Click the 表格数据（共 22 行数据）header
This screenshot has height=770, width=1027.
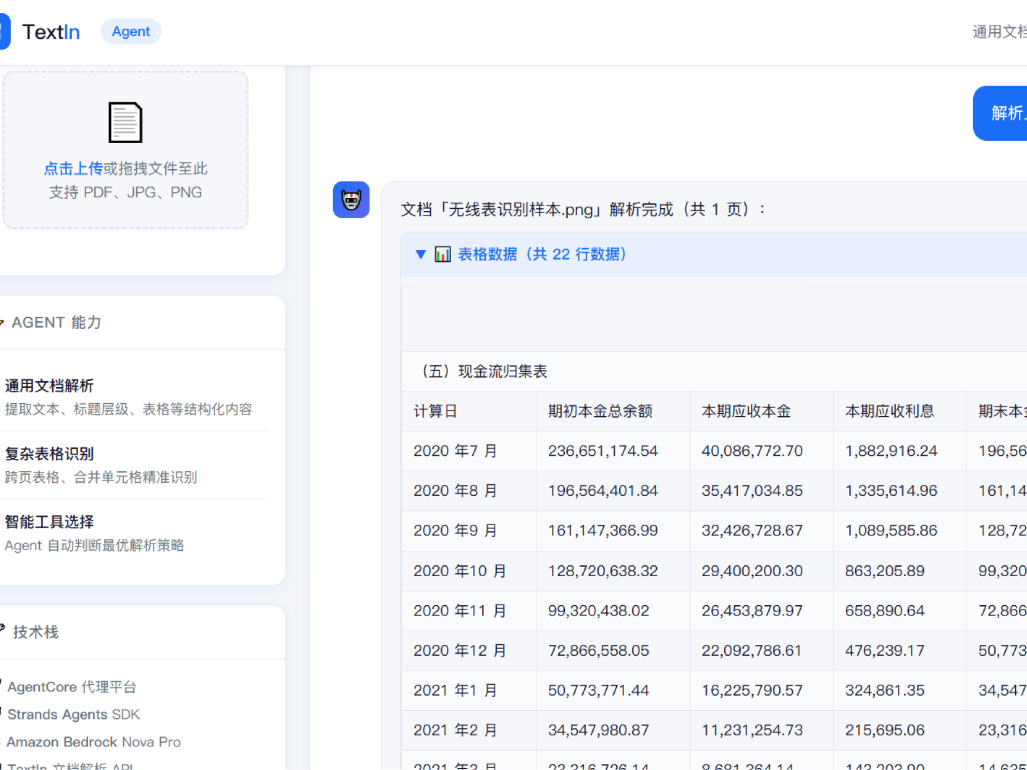(544, 254)
